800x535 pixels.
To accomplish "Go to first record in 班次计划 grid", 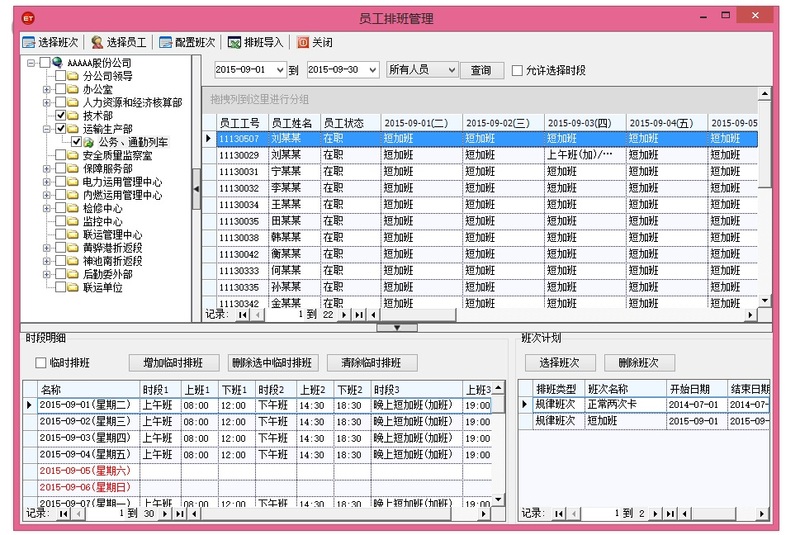I will [x=559, y=514].
